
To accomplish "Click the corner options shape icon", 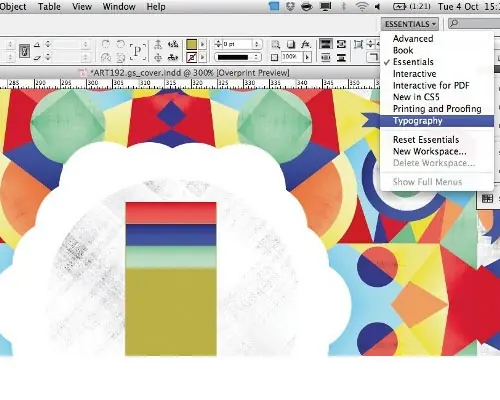I will (372, 58).
